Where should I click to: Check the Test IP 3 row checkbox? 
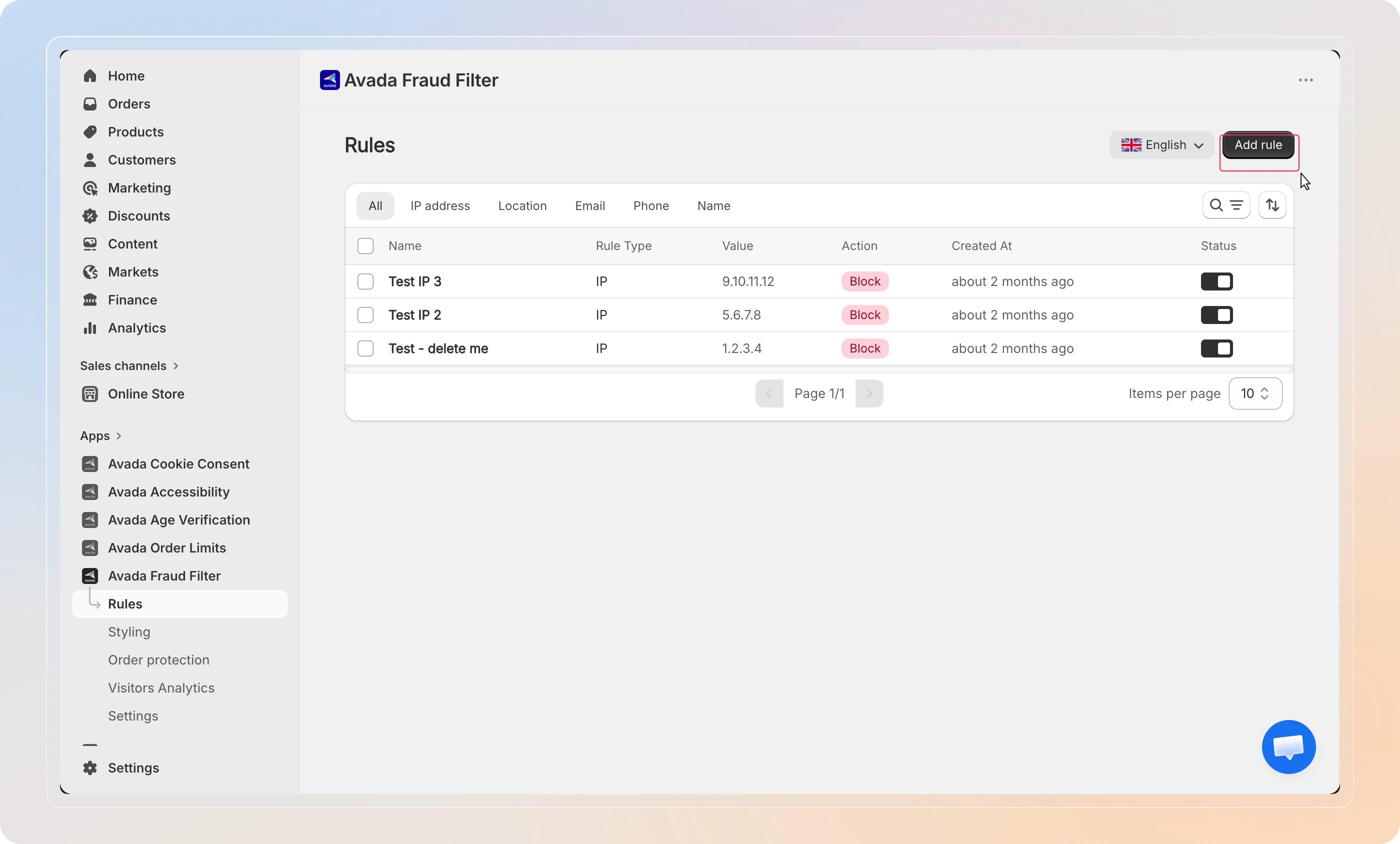(365, 281)
